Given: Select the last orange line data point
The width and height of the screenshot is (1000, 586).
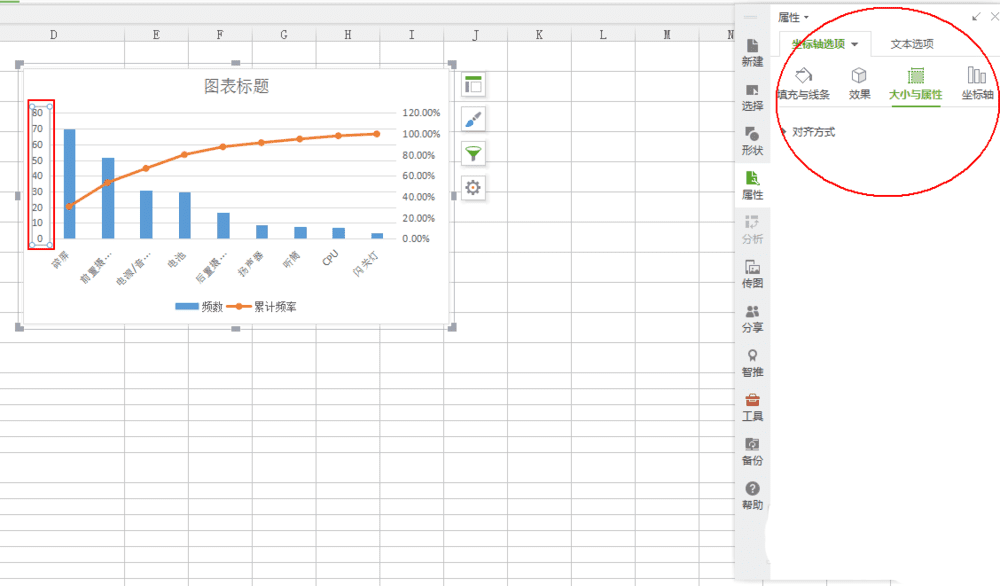Looking at the screenshot, I should point(377,134).
